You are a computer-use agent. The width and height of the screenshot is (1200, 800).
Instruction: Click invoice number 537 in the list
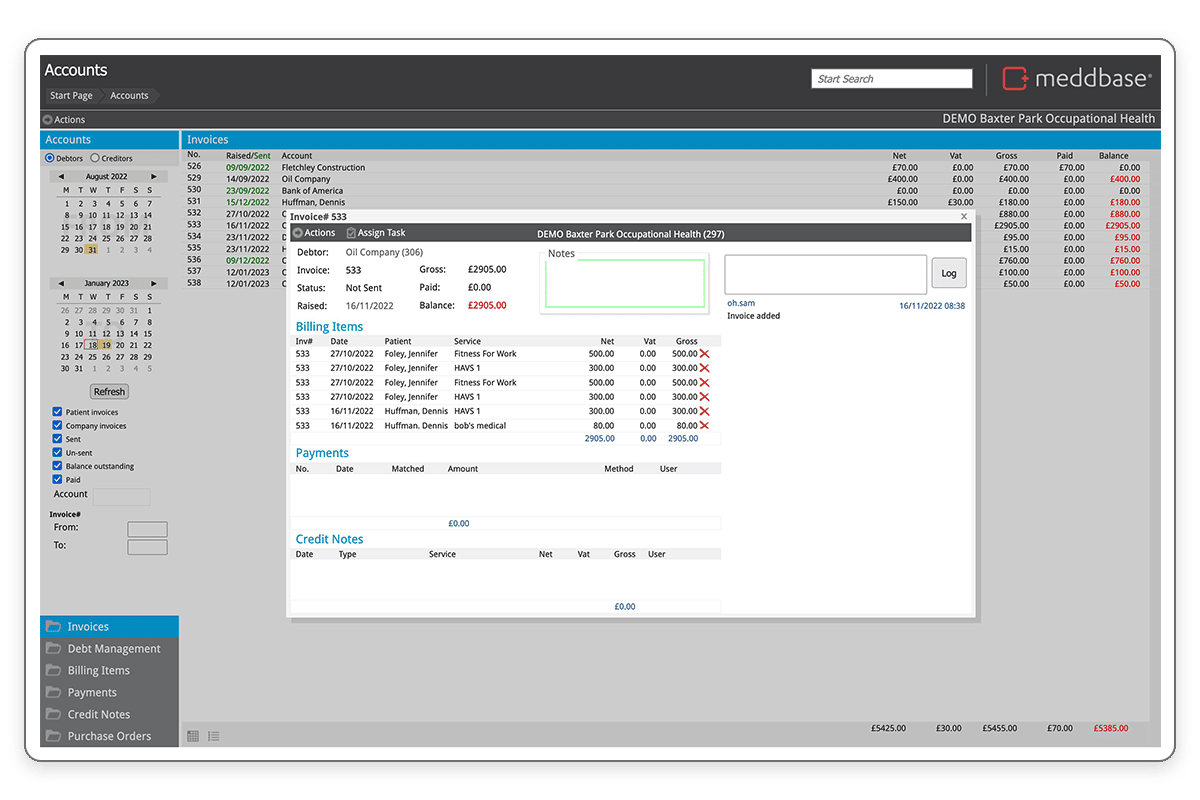click(x=194, y=272)
